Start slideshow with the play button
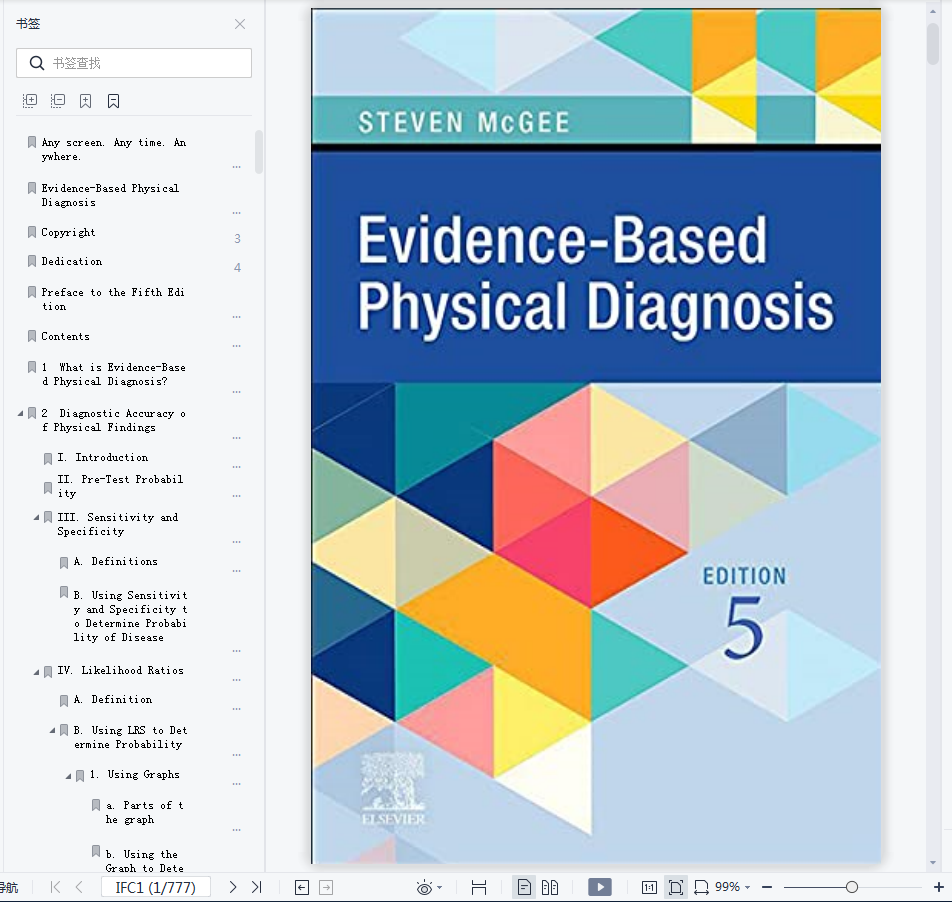The image size is (952, 902). point(600,887)
